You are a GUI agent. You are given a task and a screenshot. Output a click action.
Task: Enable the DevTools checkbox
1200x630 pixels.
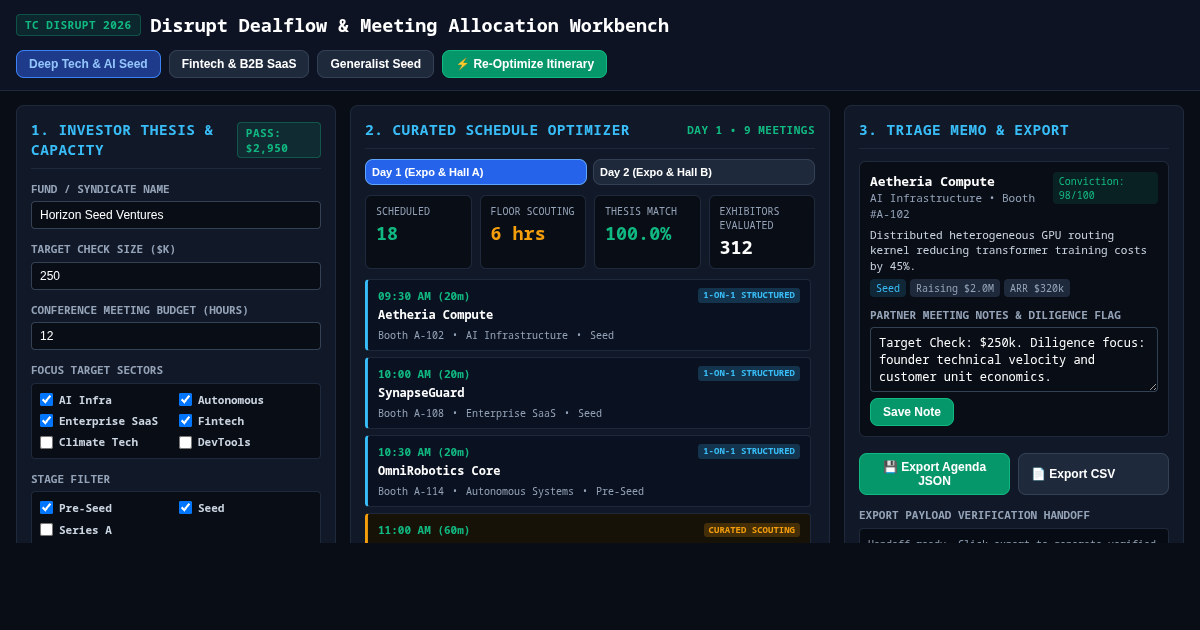[186, 442]
